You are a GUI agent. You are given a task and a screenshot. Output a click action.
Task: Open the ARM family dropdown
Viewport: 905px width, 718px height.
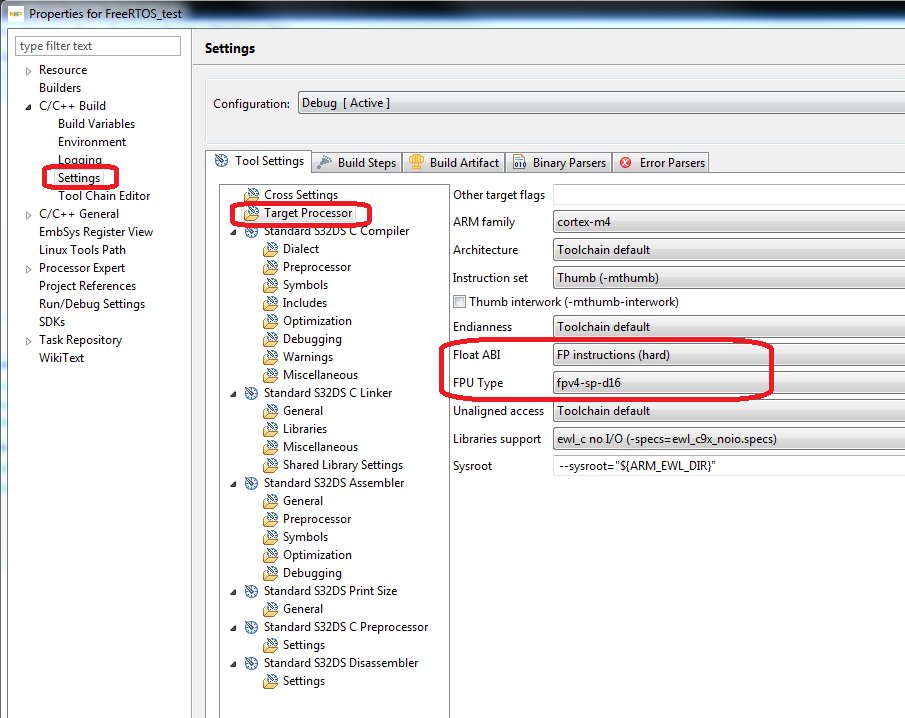(x=728, y=222)
